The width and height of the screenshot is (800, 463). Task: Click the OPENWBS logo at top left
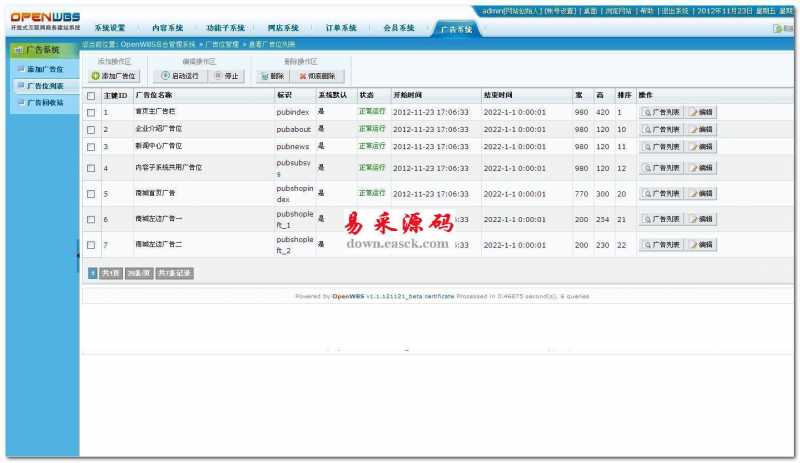45,21
